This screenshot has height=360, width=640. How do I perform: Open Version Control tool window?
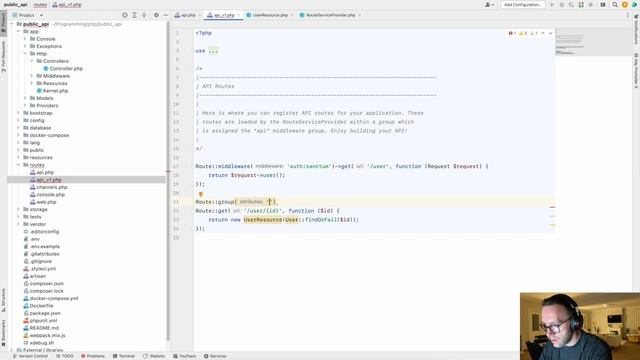tap(30, 356)
